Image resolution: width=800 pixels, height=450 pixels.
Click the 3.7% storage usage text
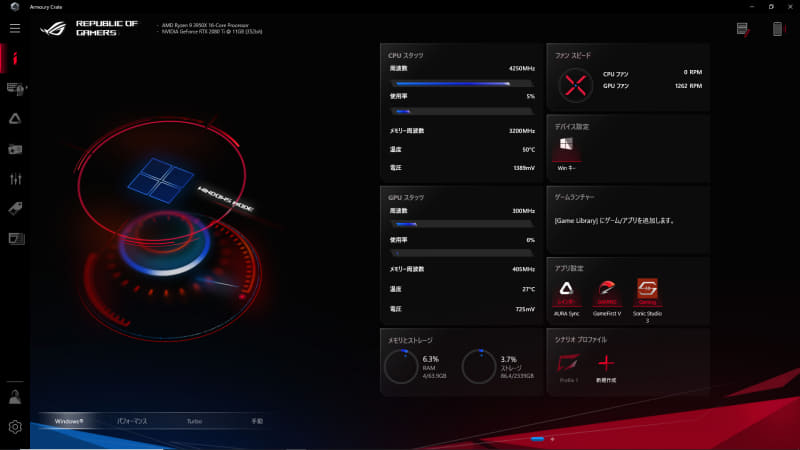click(x=508, y=359)
